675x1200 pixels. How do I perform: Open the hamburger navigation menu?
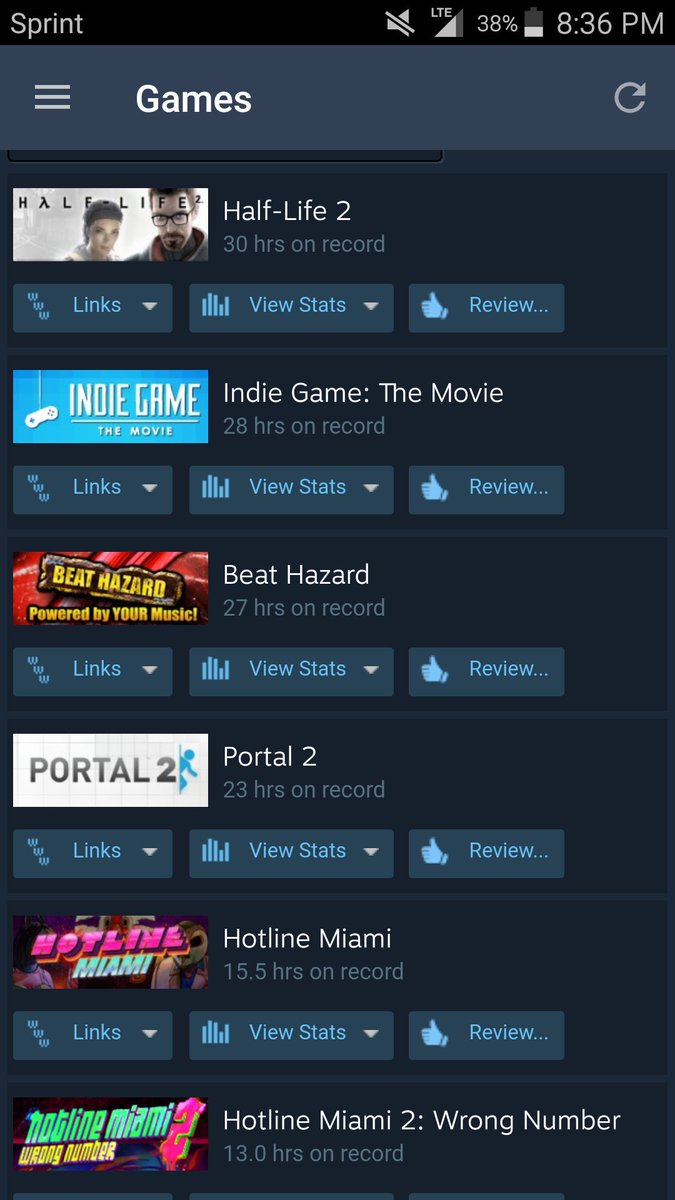pos(52,97)
